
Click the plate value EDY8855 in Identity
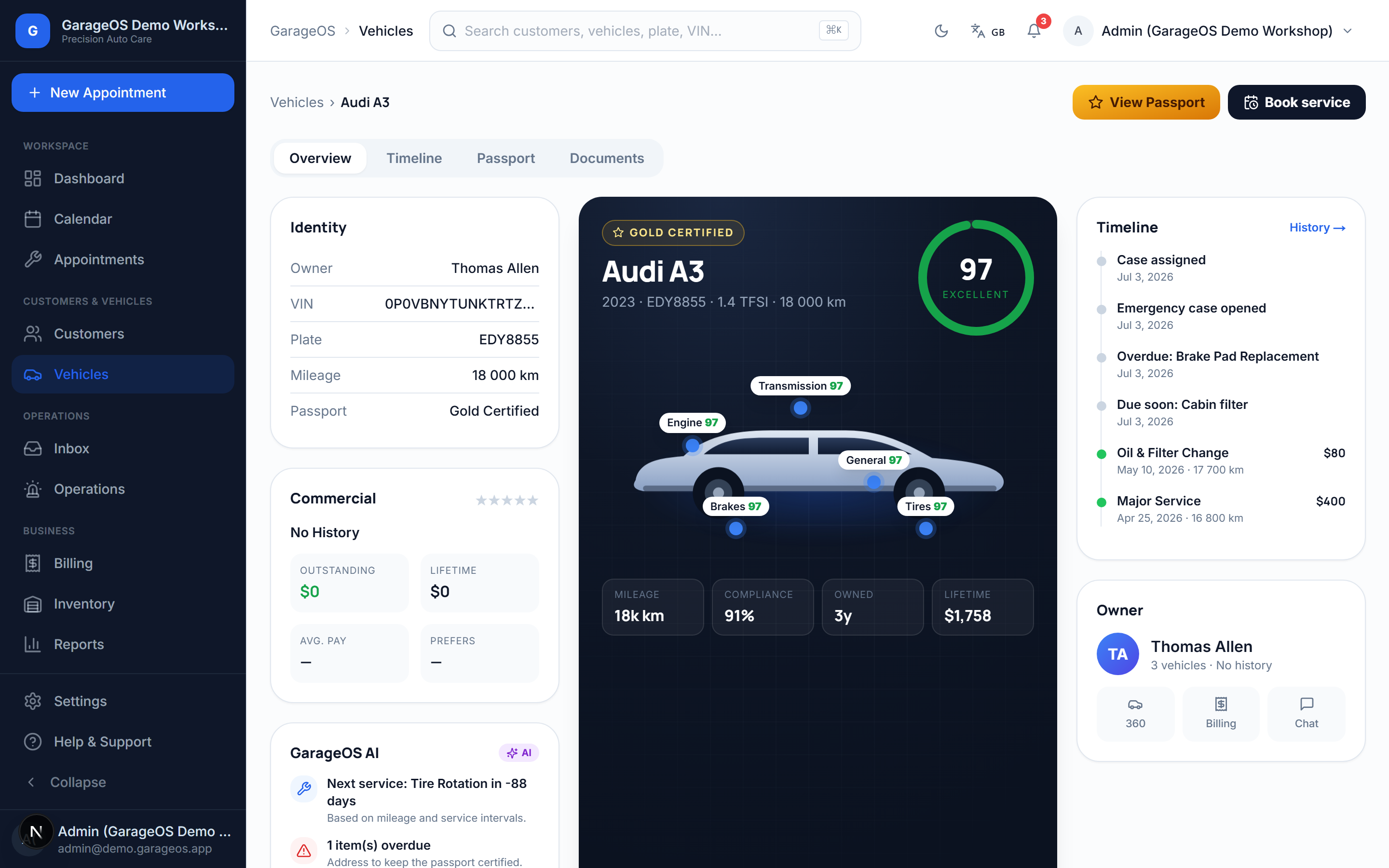click(x=508, y=339)
